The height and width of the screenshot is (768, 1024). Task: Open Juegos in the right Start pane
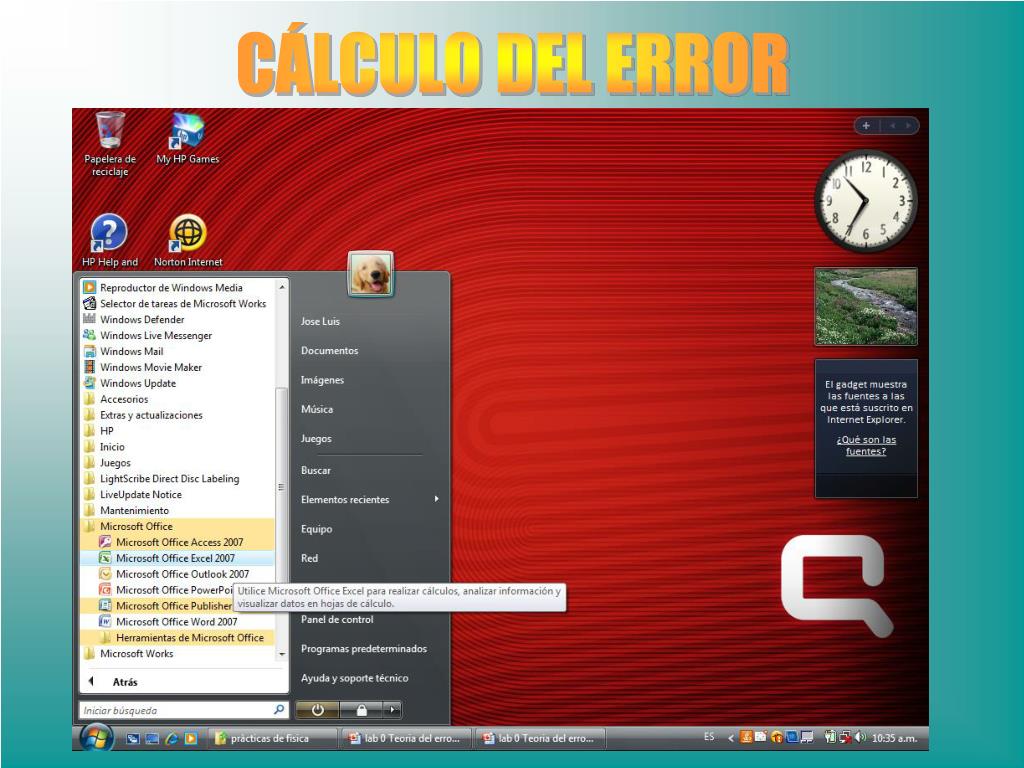point(316,439)
